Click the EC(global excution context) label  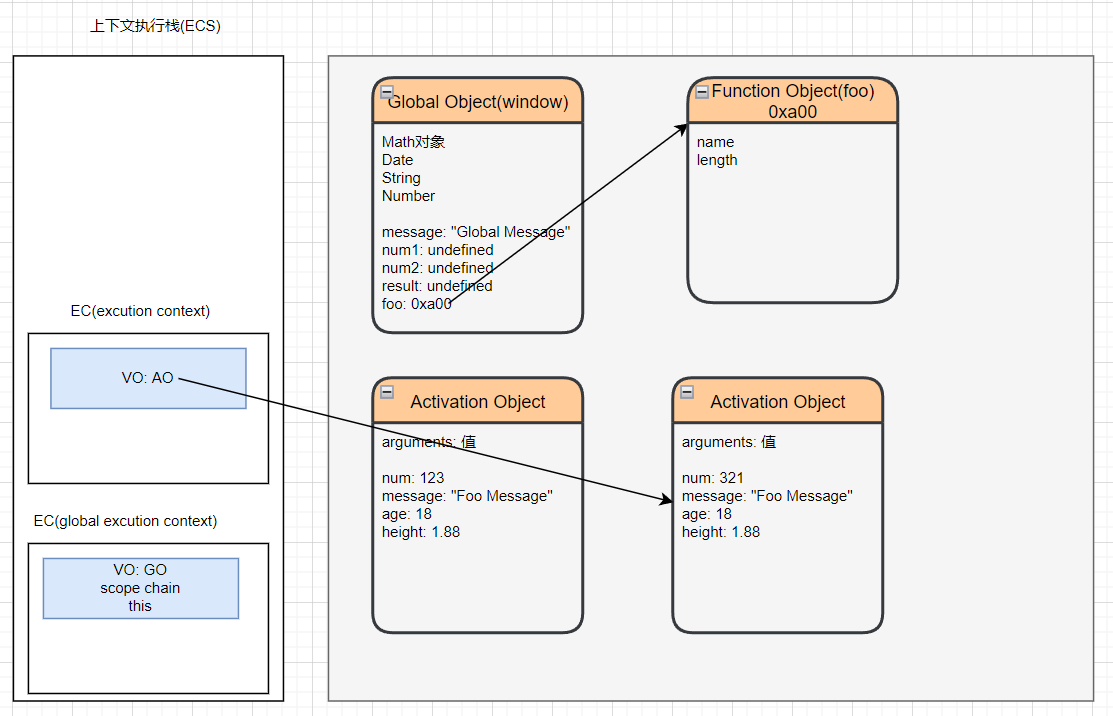click(x=125, y=521)
